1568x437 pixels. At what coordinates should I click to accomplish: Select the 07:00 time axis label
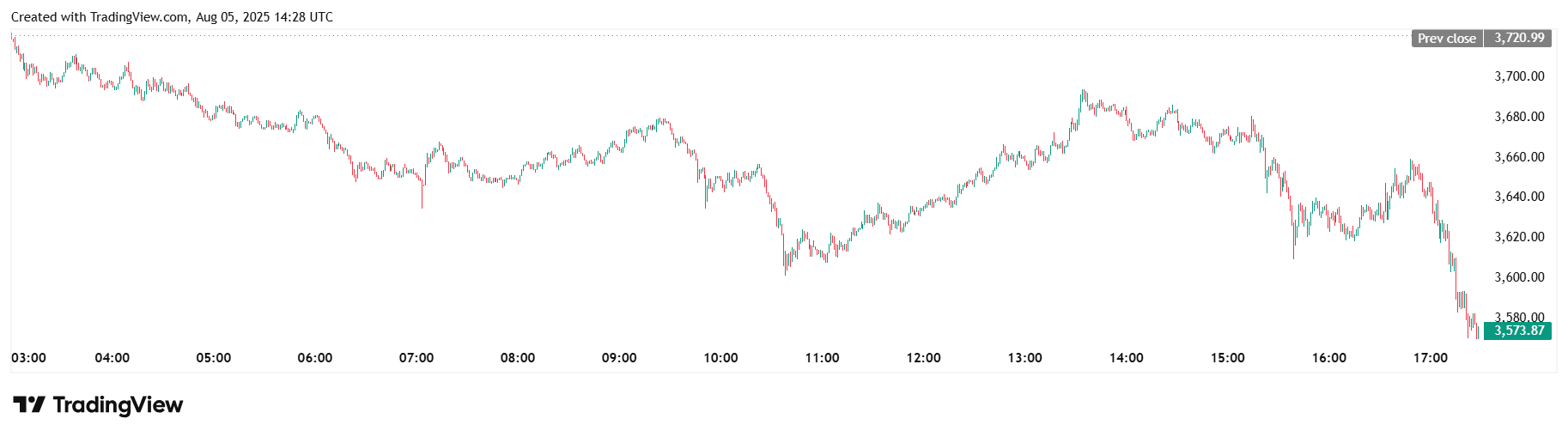click(x=416, y=358)
